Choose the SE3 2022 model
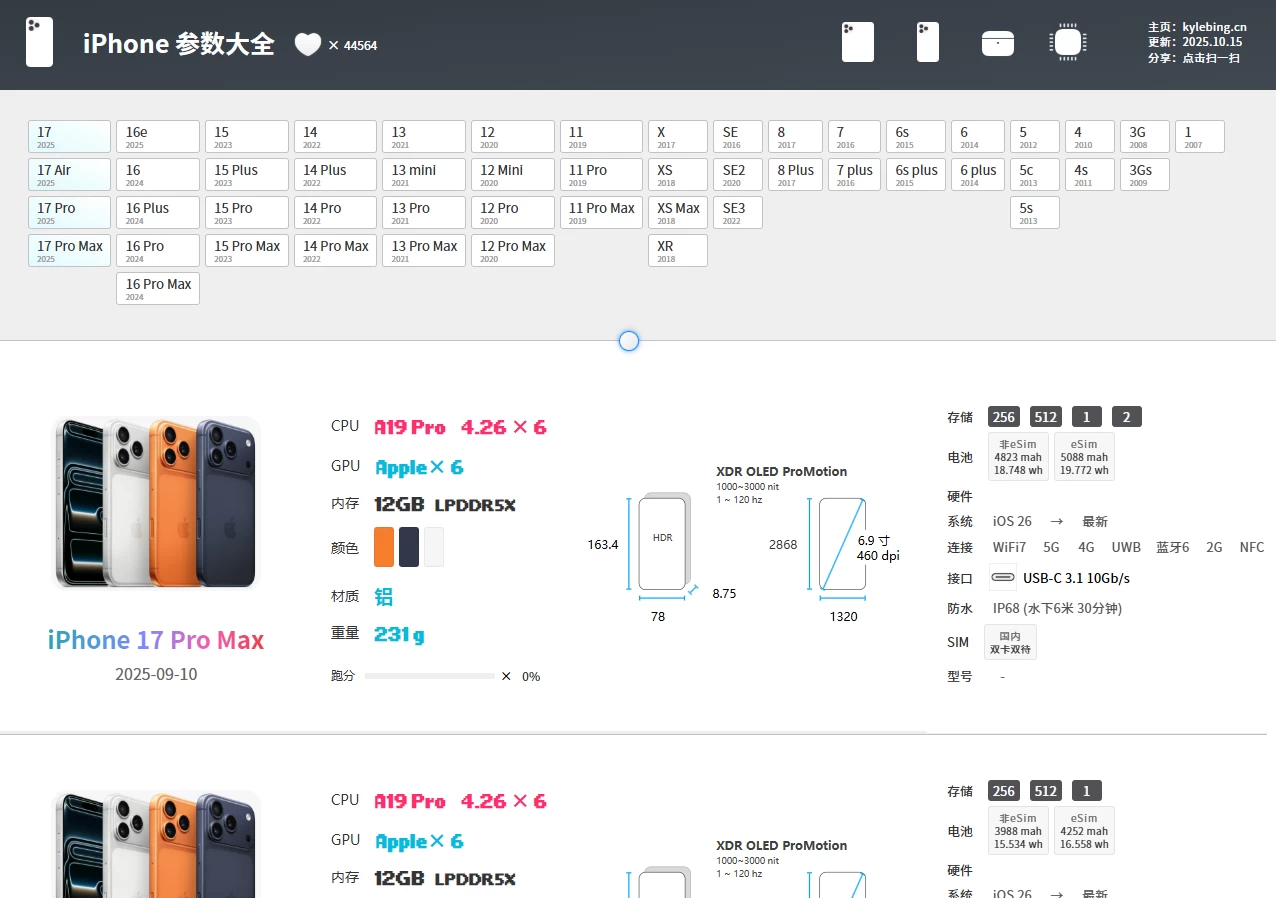1276x898 pixels. pos(737,213)
